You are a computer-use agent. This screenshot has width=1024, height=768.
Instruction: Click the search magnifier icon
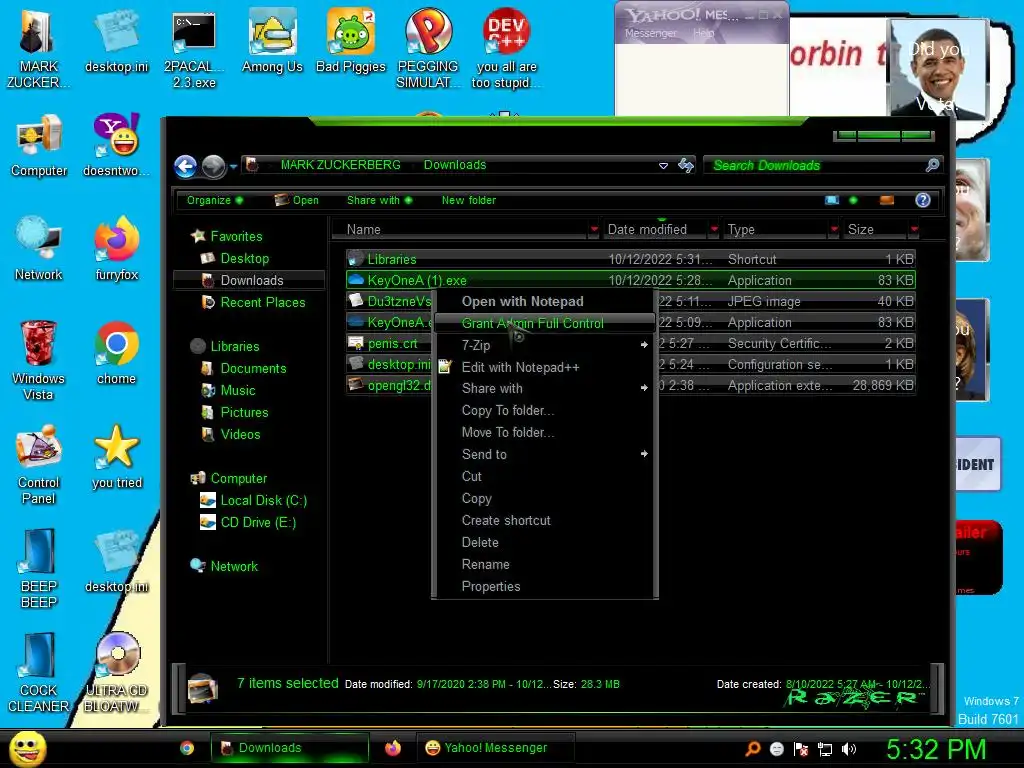[x=933, y=165]
